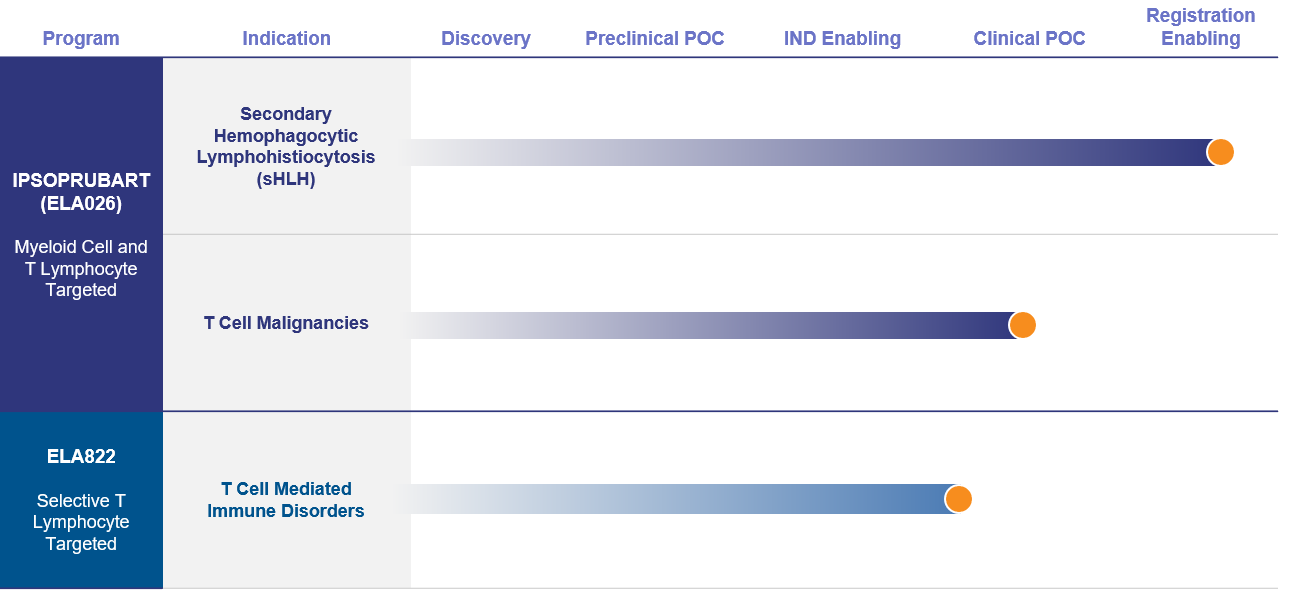Click the T Cell Mediated Immune Disorders label
The height and width of the screenshot is (596, 1310).
pos(286,500)
